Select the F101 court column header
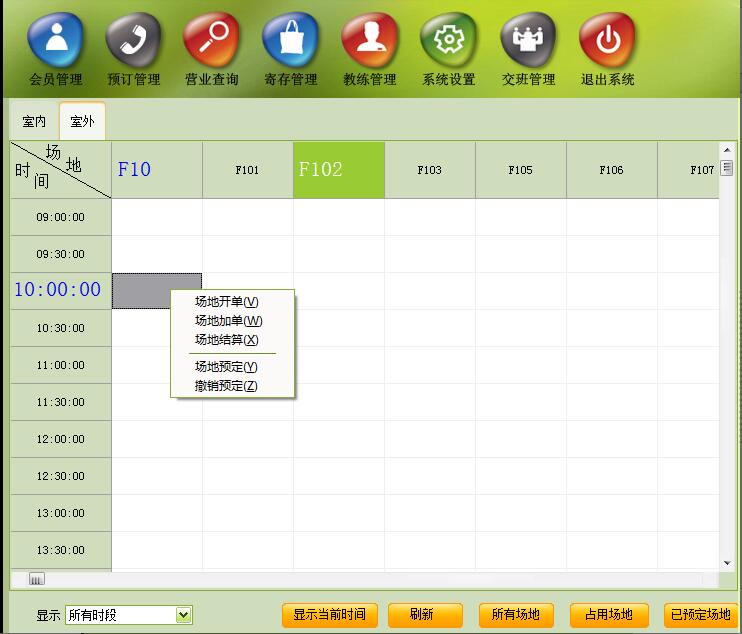The height and width of the screenshot is (634, 742). point(248,170)
